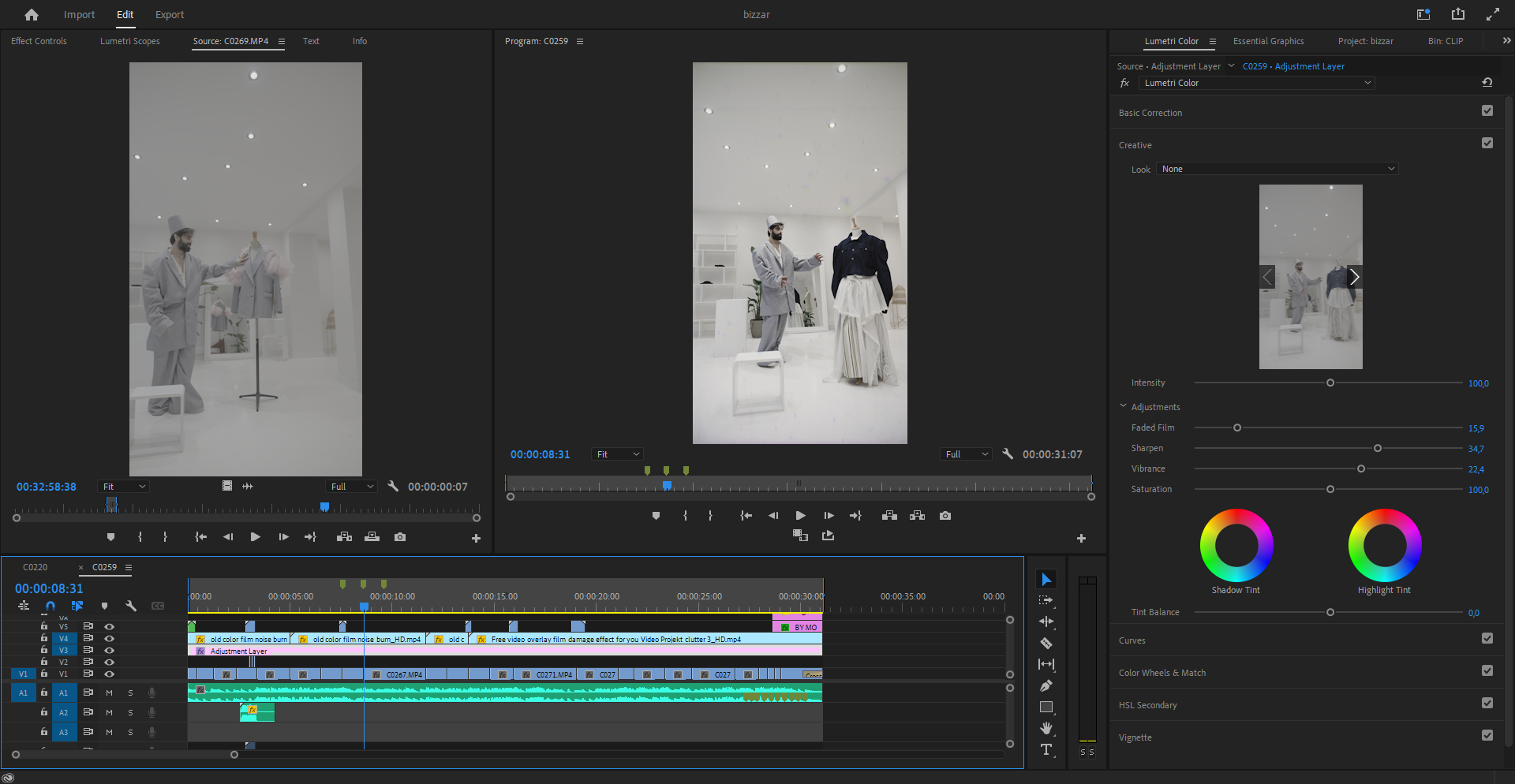Click the Faded Film slider handle

[1237, 427]
